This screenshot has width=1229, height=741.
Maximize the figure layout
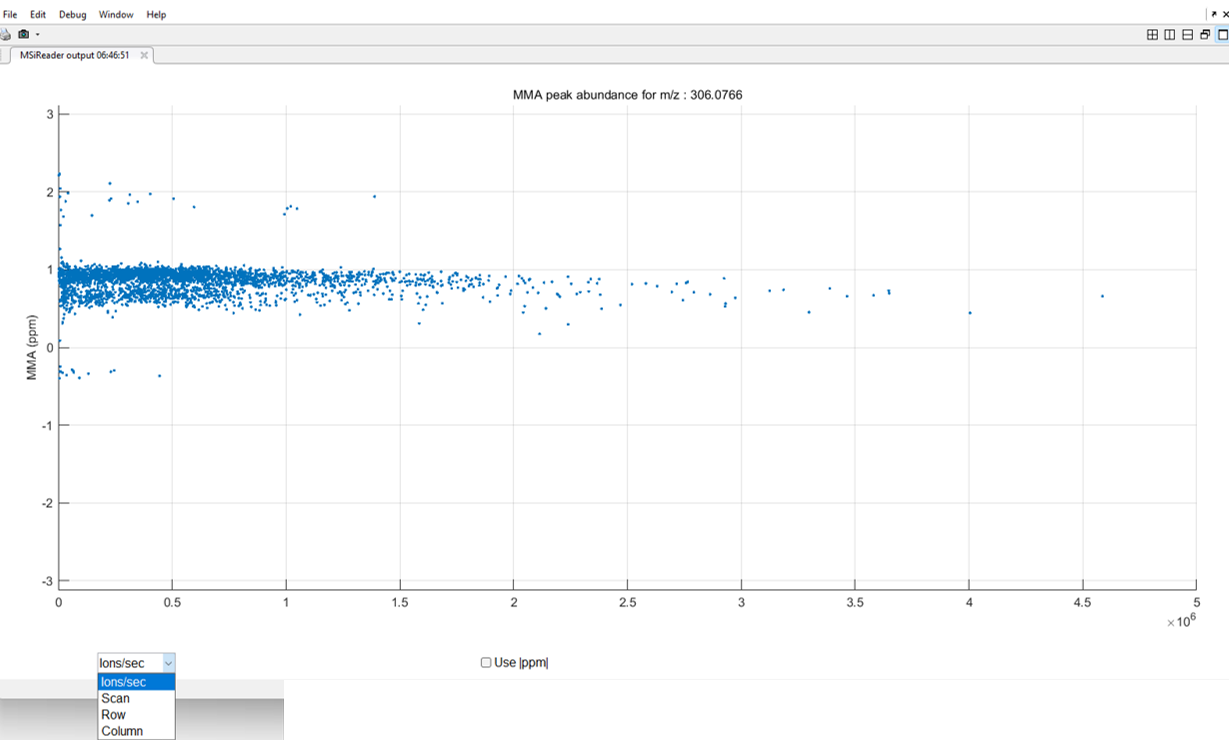(x=1222, y=35)
